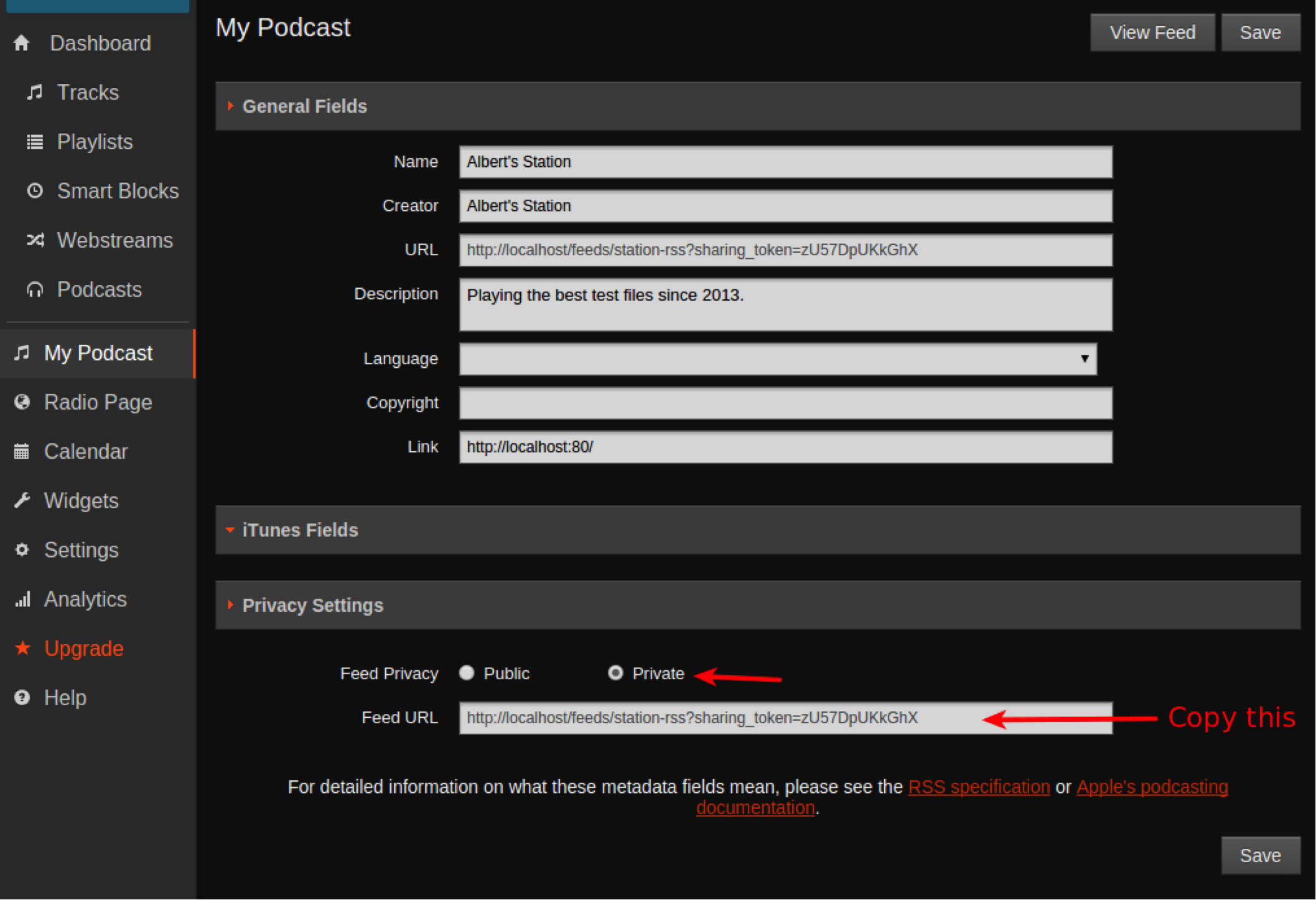Image resolution: width=1316 pixels, height=900 pixels.
Task: Open the Language dropdown
Action: coord(778,359)
